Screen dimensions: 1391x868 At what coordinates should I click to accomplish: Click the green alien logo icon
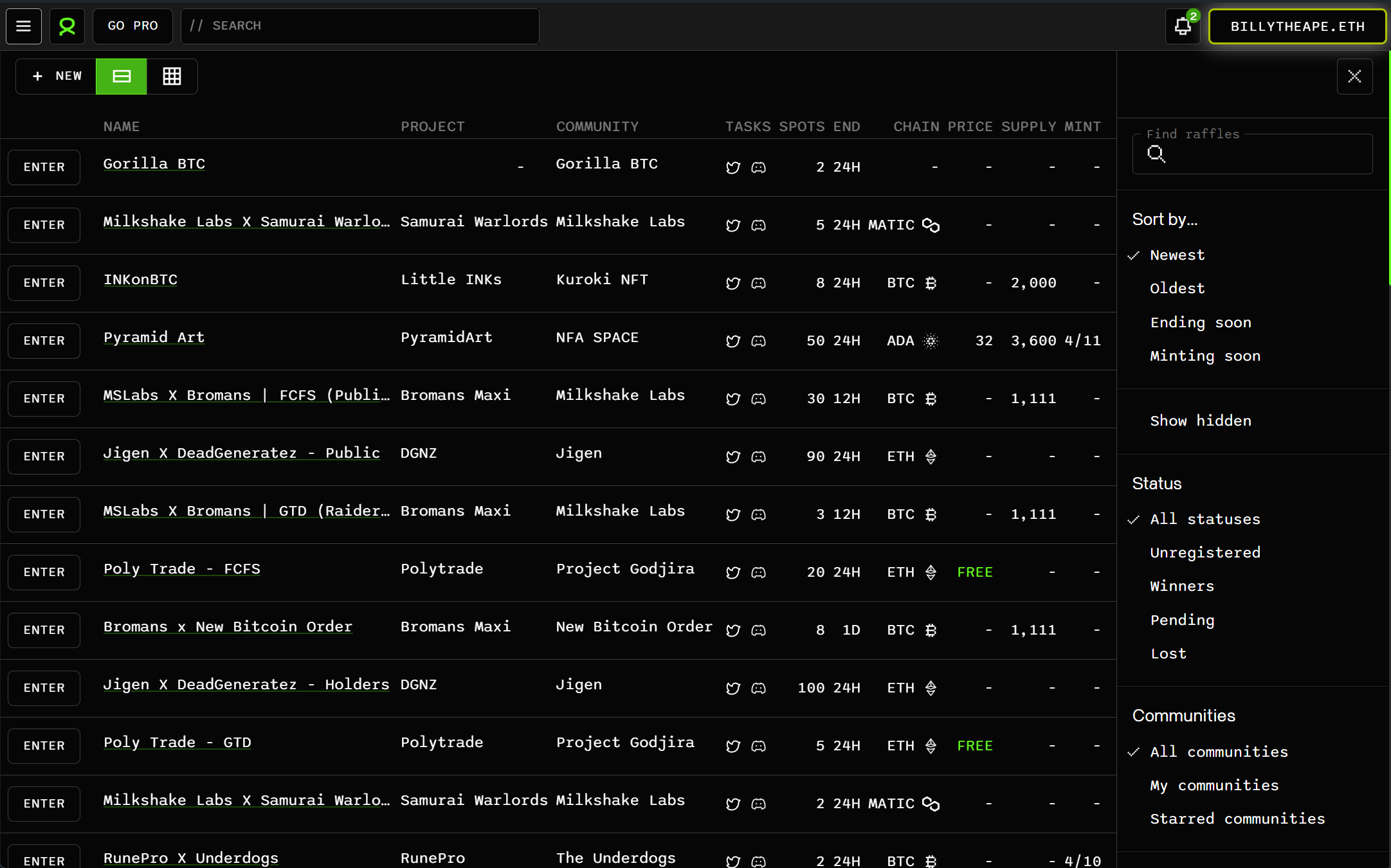[67, 26]
